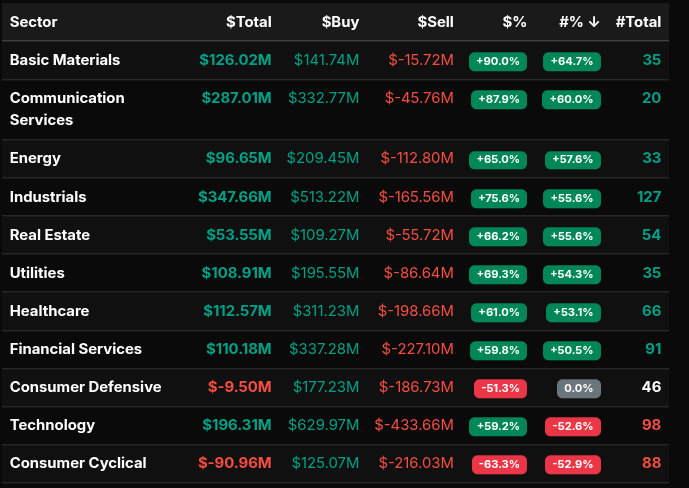Click Technology's red -52.6% badge
Image resolution: width=689 pixels, height=488 pixels.
pos(572,426)
